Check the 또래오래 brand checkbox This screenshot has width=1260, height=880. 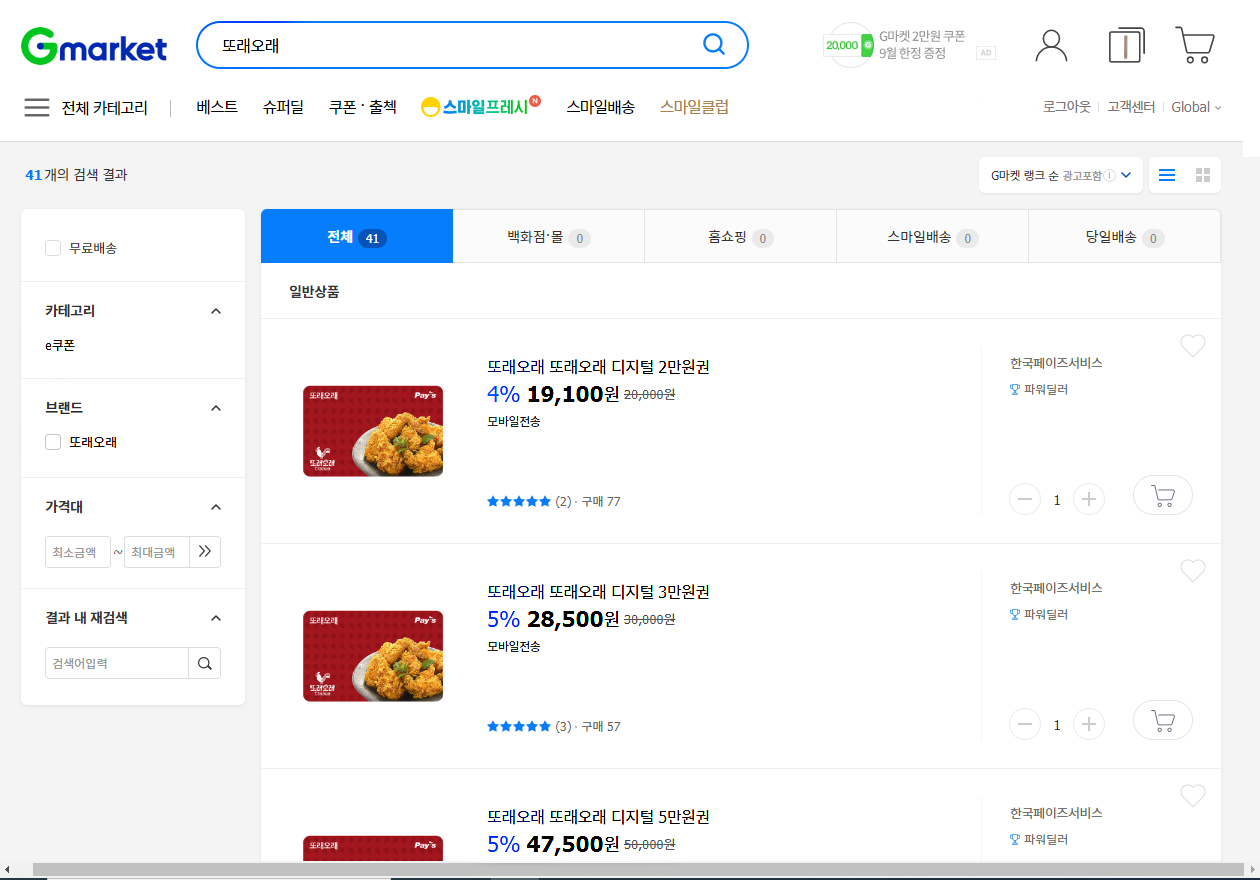click(53, 441)
